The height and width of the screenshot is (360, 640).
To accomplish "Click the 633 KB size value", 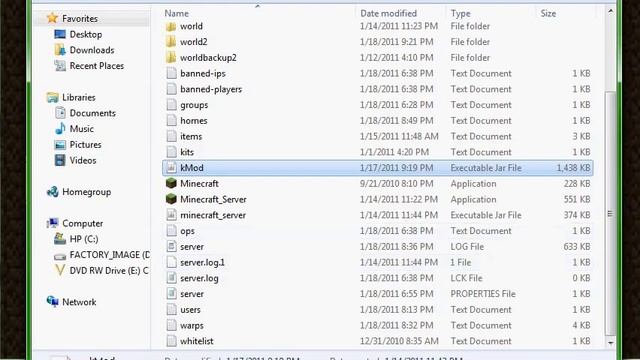I will [x=577, y=247].
